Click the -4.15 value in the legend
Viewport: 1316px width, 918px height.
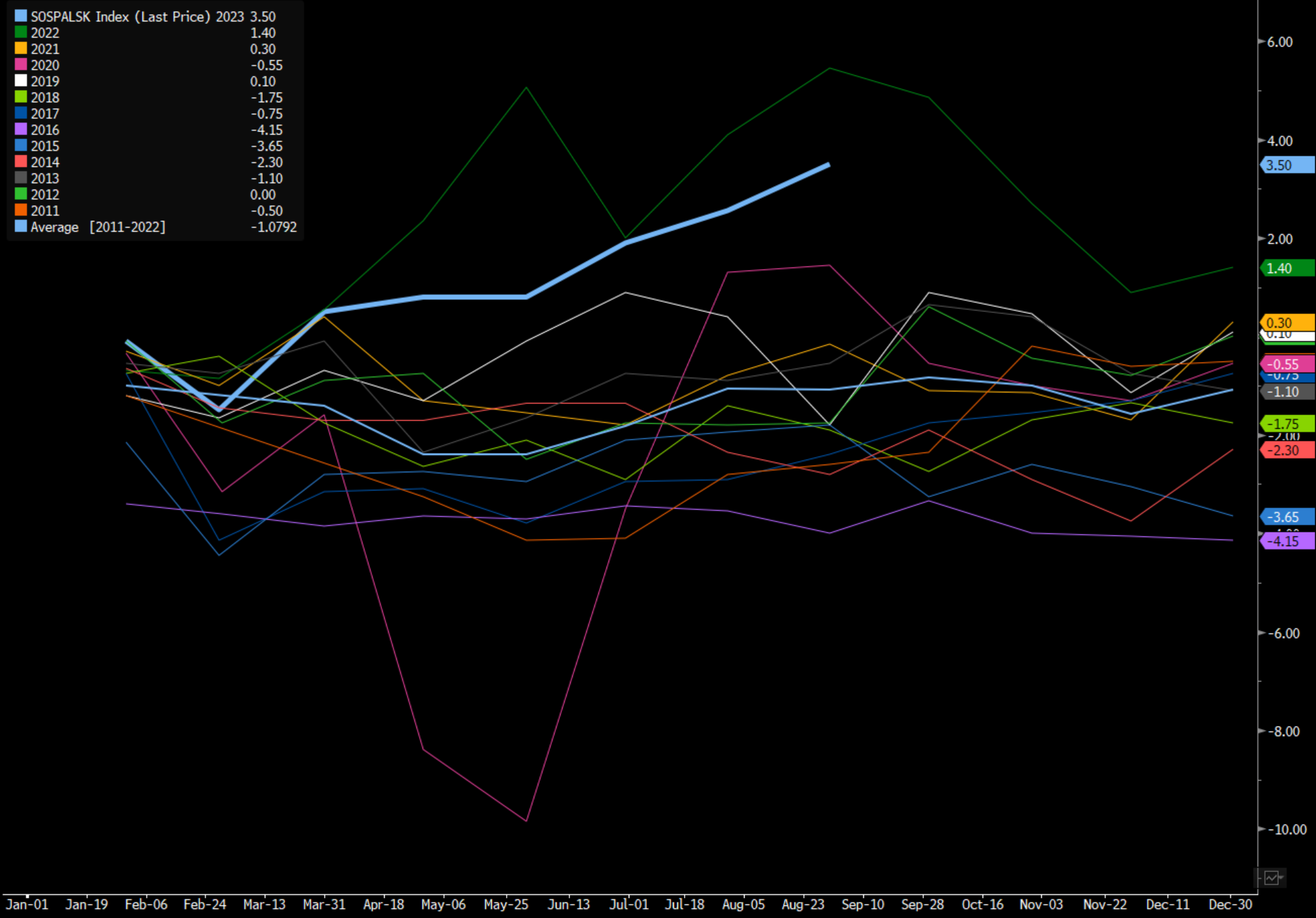tap(267, 129)
